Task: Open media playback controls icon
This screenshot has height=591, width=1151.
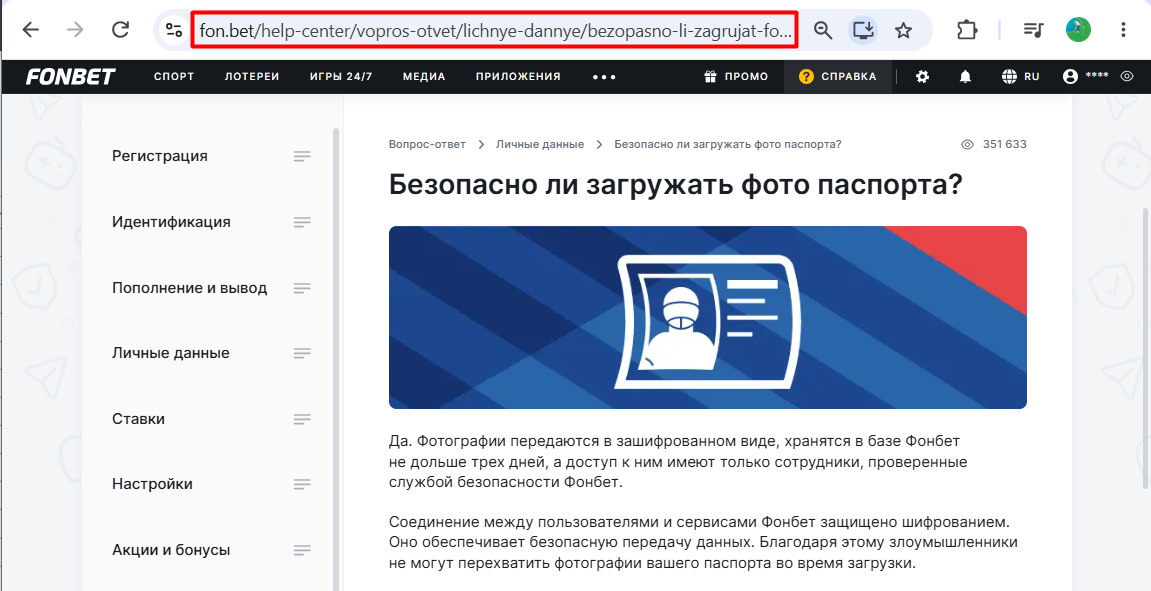Action: (x=1034, y=30)
